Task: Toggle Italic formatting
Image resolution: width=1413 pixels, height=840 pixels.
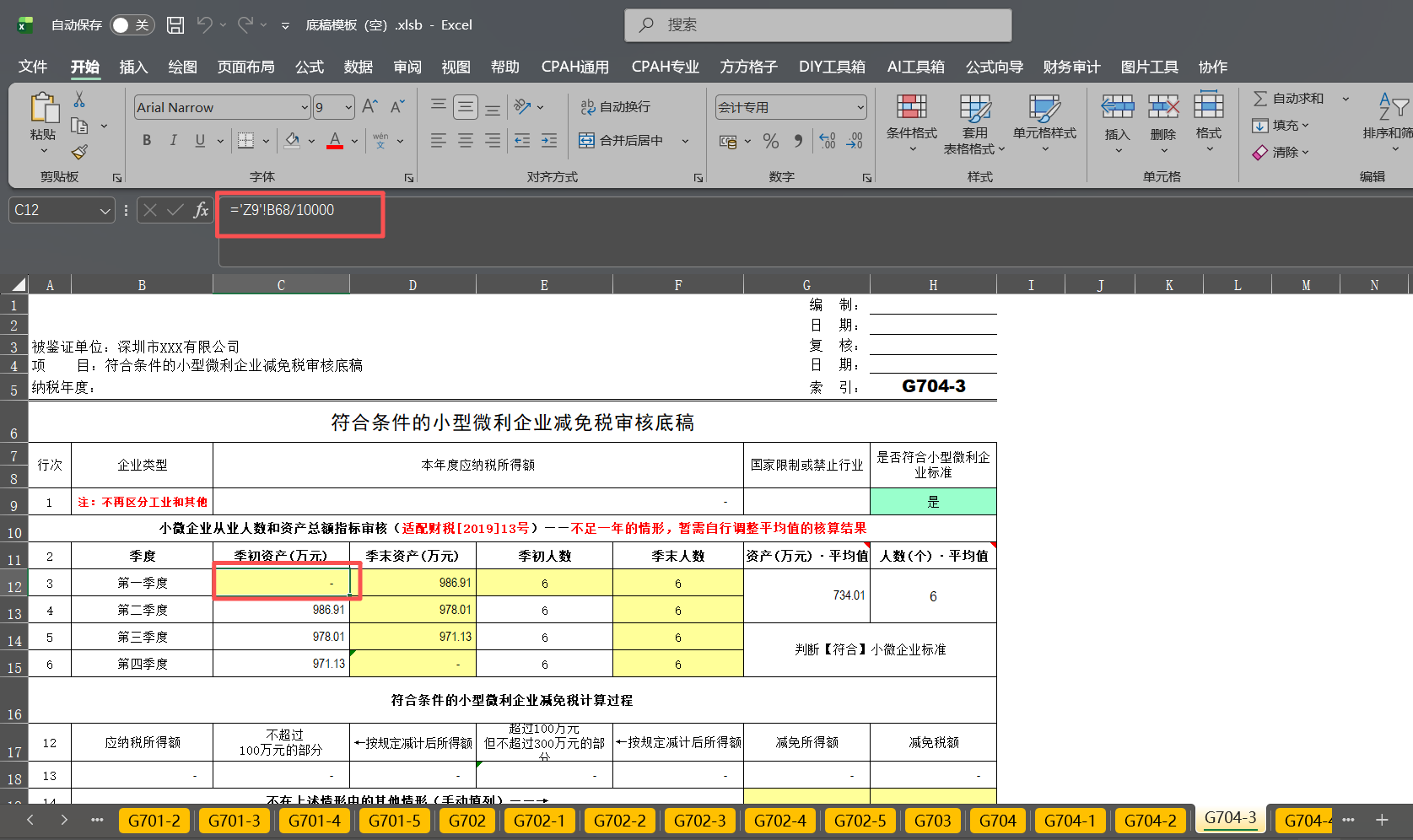Action: pyautogui.click(x=173, y=140)
